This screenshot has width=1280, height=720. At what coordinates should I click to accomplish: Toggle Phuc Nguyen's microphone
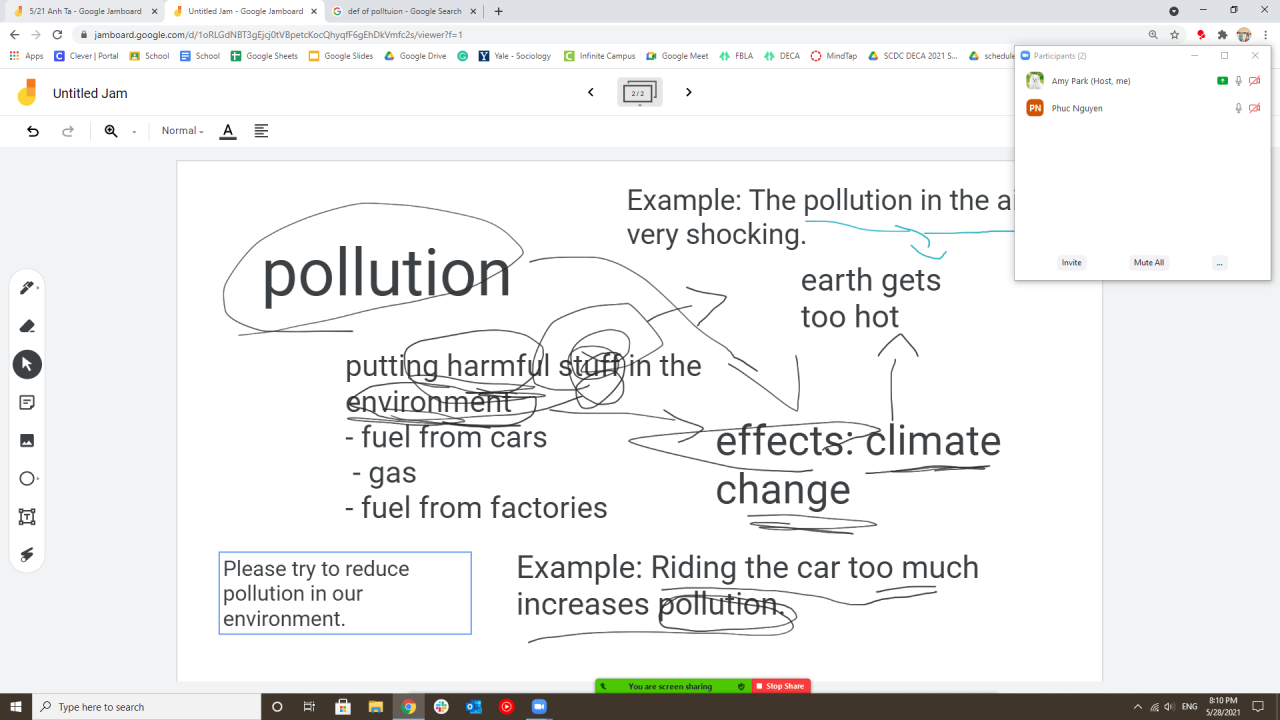[x=1238, y=108]
